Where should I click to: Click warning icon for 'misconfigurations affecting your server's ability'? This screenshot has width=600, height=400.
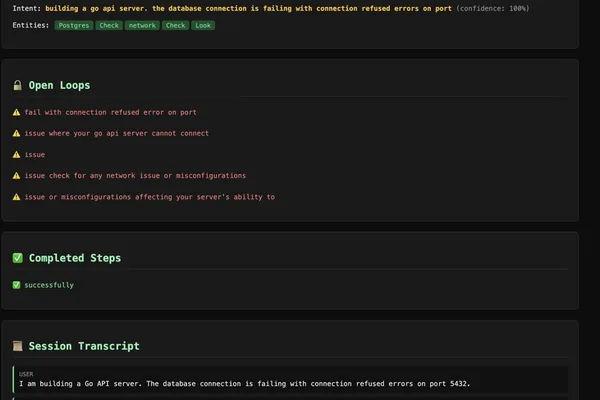click(16, 197)
